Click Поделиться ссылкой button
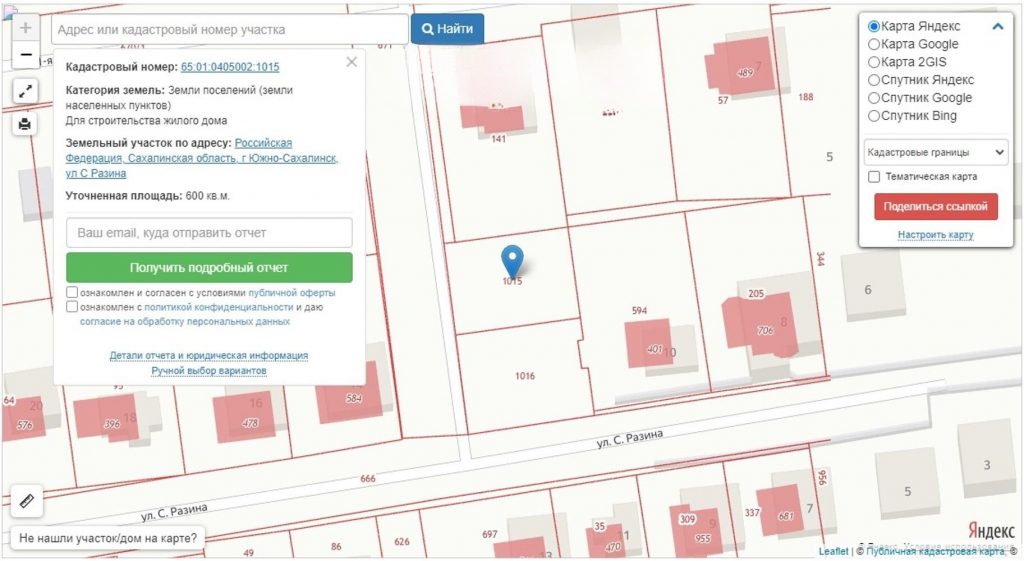Viewport: 1024px width, 561px height. 935,206
